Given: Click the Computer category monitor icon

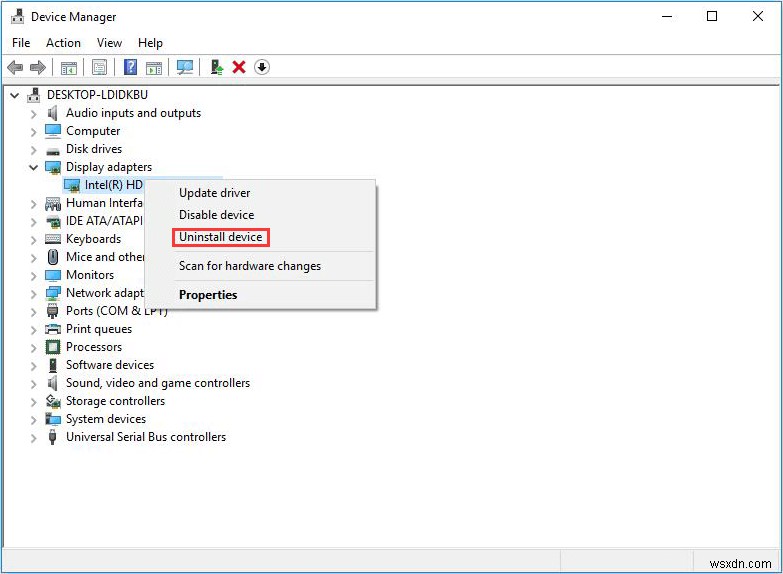Looking at the screenshot, I should pyautogui.click(x=53, y=131).
